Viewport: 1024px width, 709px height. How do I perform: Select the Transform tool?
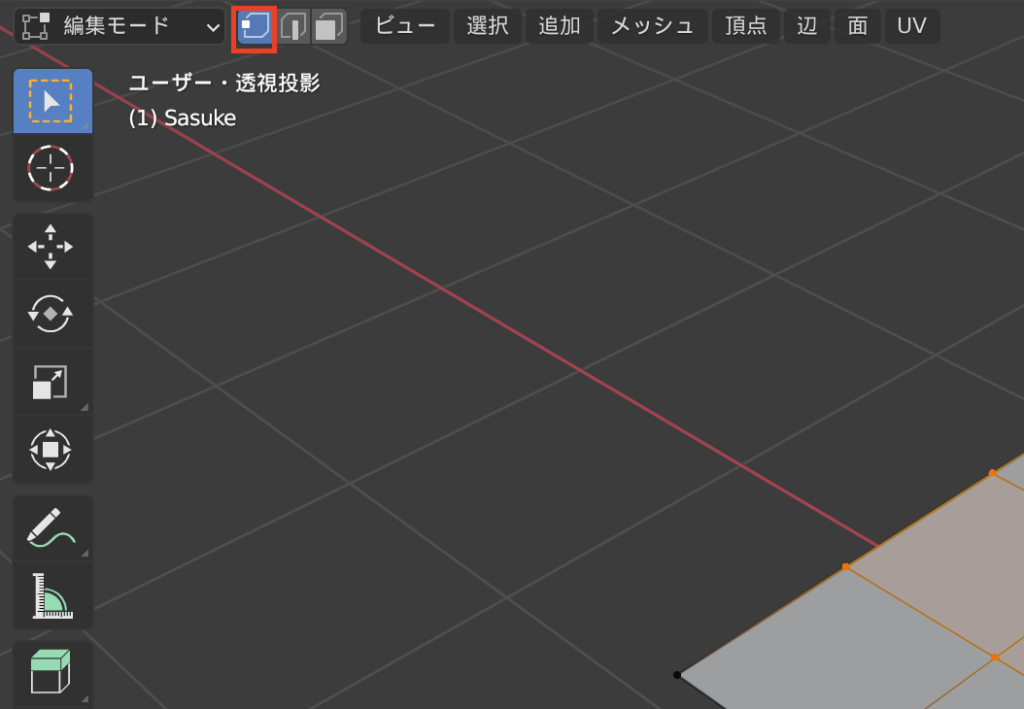pyautogui.click(x=52, y=450)
